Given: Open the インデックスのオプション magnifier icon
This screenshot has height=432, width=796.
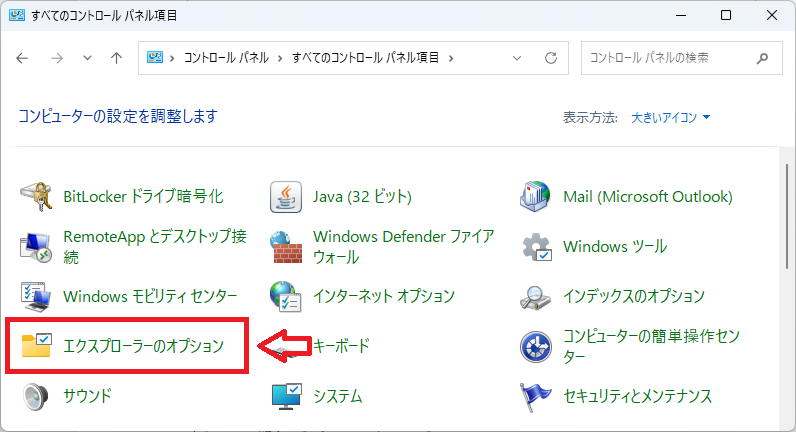Looking at the screenshot, I should [536, 297].
